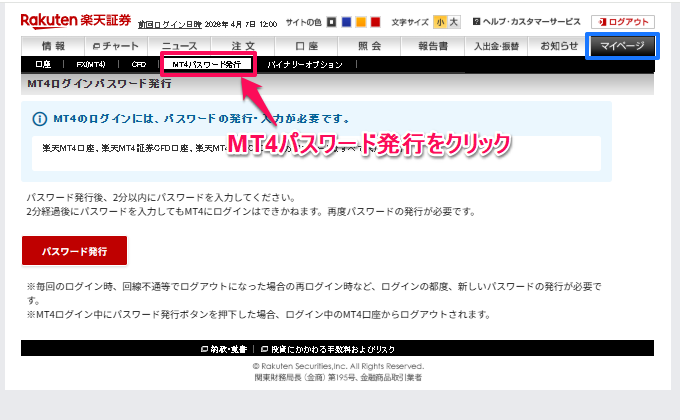Click the ログアウト logout button

click(623, 21)
